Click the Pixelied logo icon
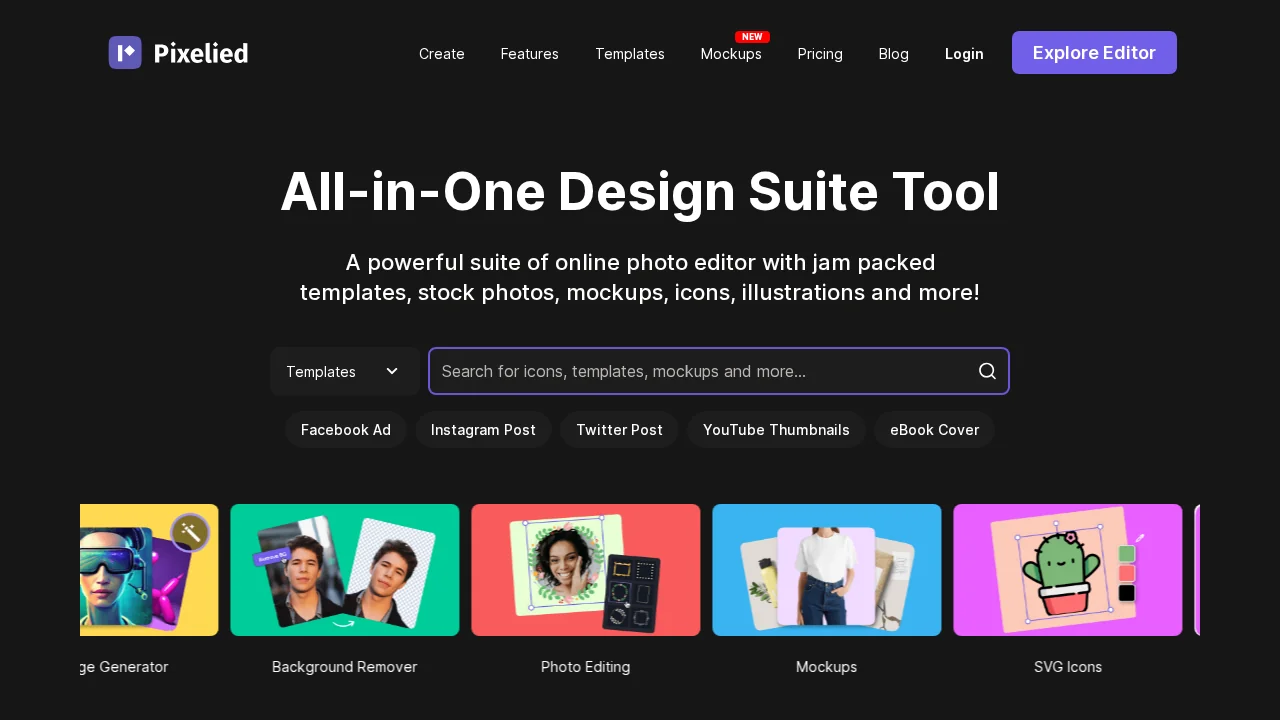 125,53
